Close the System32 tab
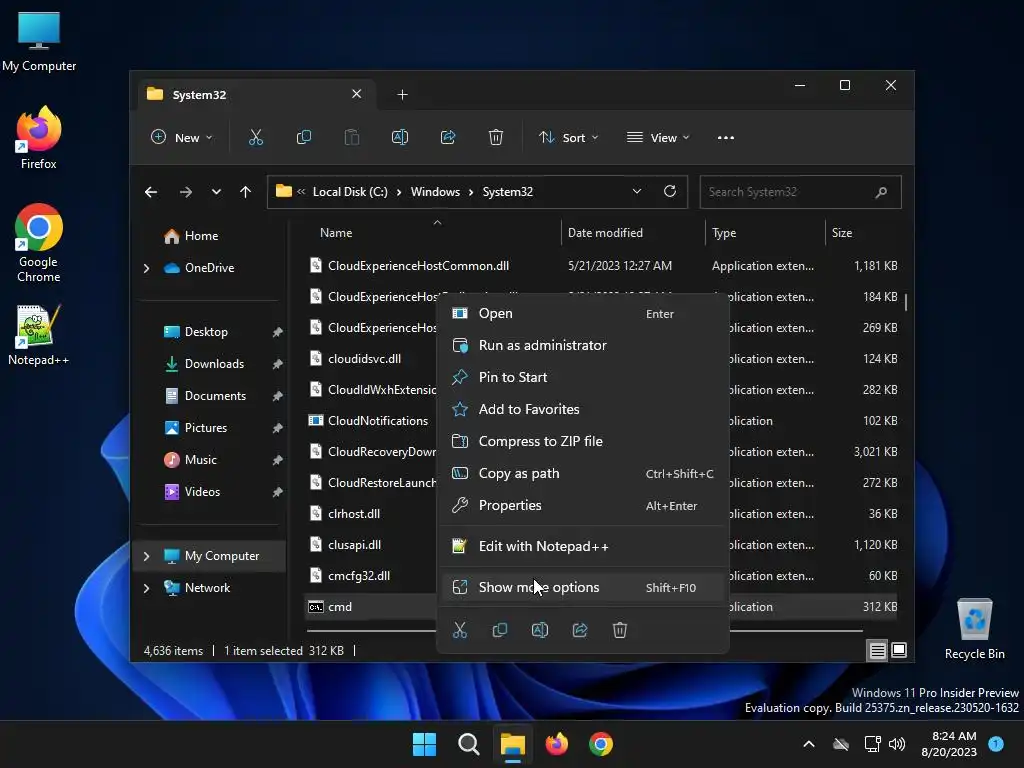 tap(357, 94)
